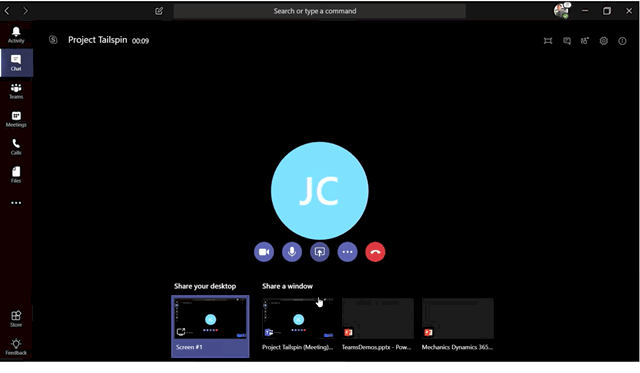Open the Store from the sidebar
This screenshot has width=640, height=373.
pos(16,319)
